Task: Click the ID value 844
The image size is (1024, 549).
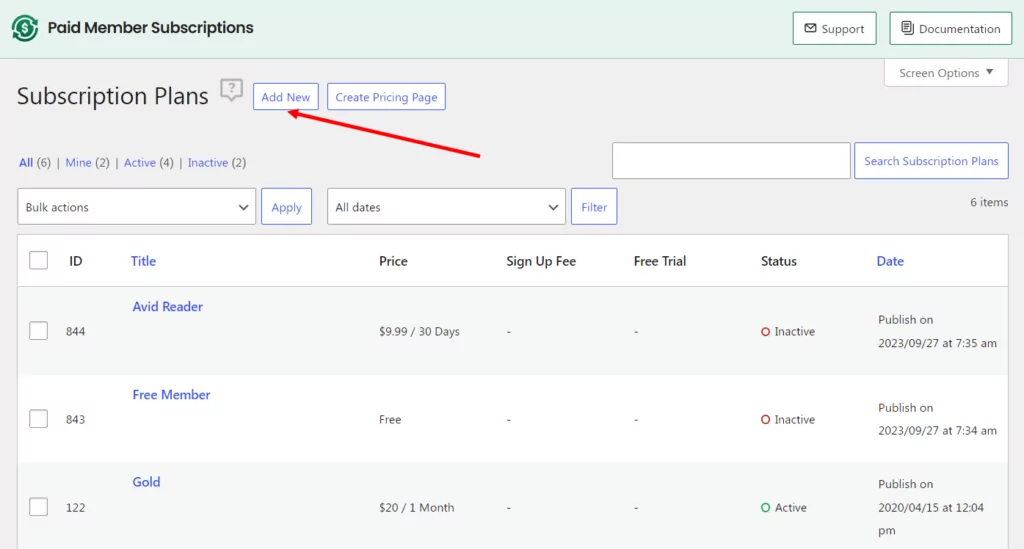Action: (x=75, y=332)
